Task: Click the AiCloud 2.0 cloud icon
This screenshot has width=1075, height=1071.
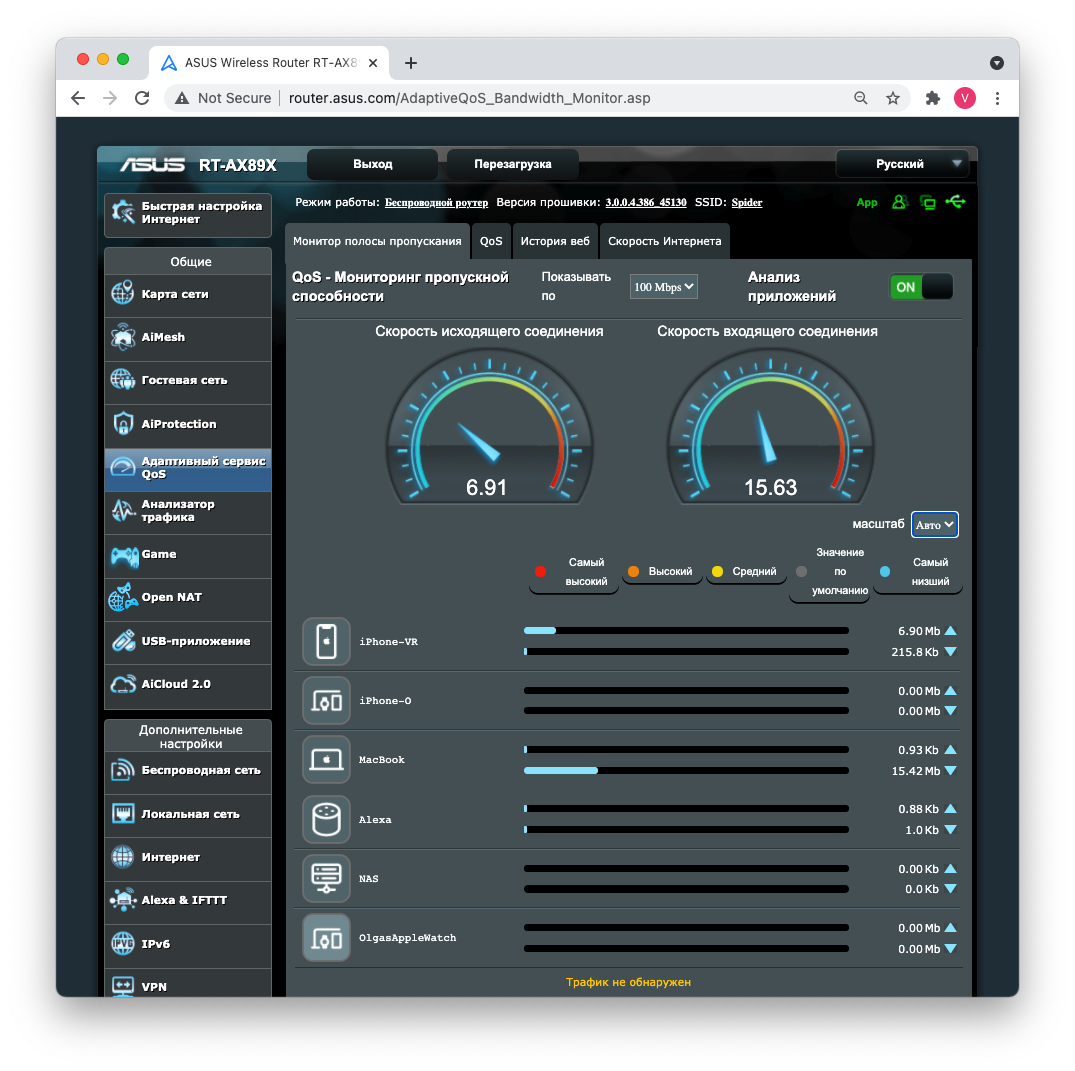Action: pyautogui.click(x=123, y=684)
